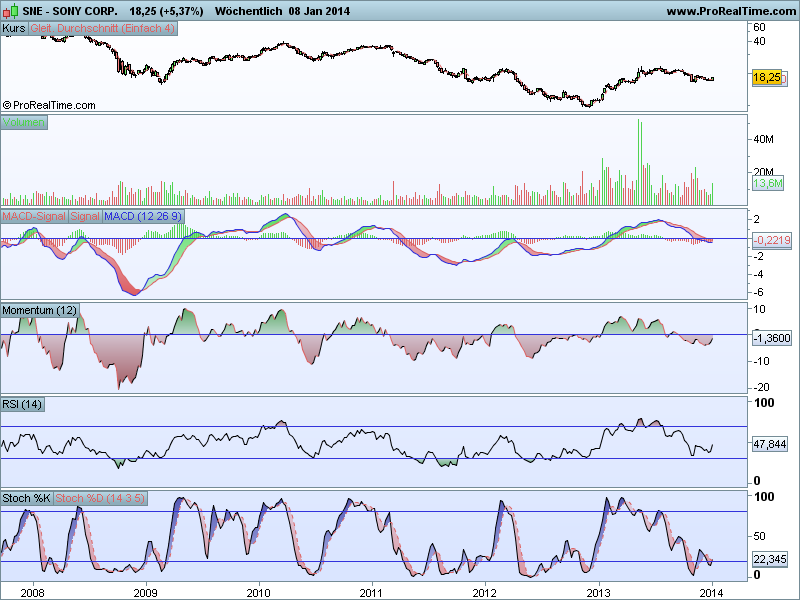The width and height of the screenshot is (800, 600).
Task: Open the MACD (12 26 9) label
Action: [x=143, y=216]
